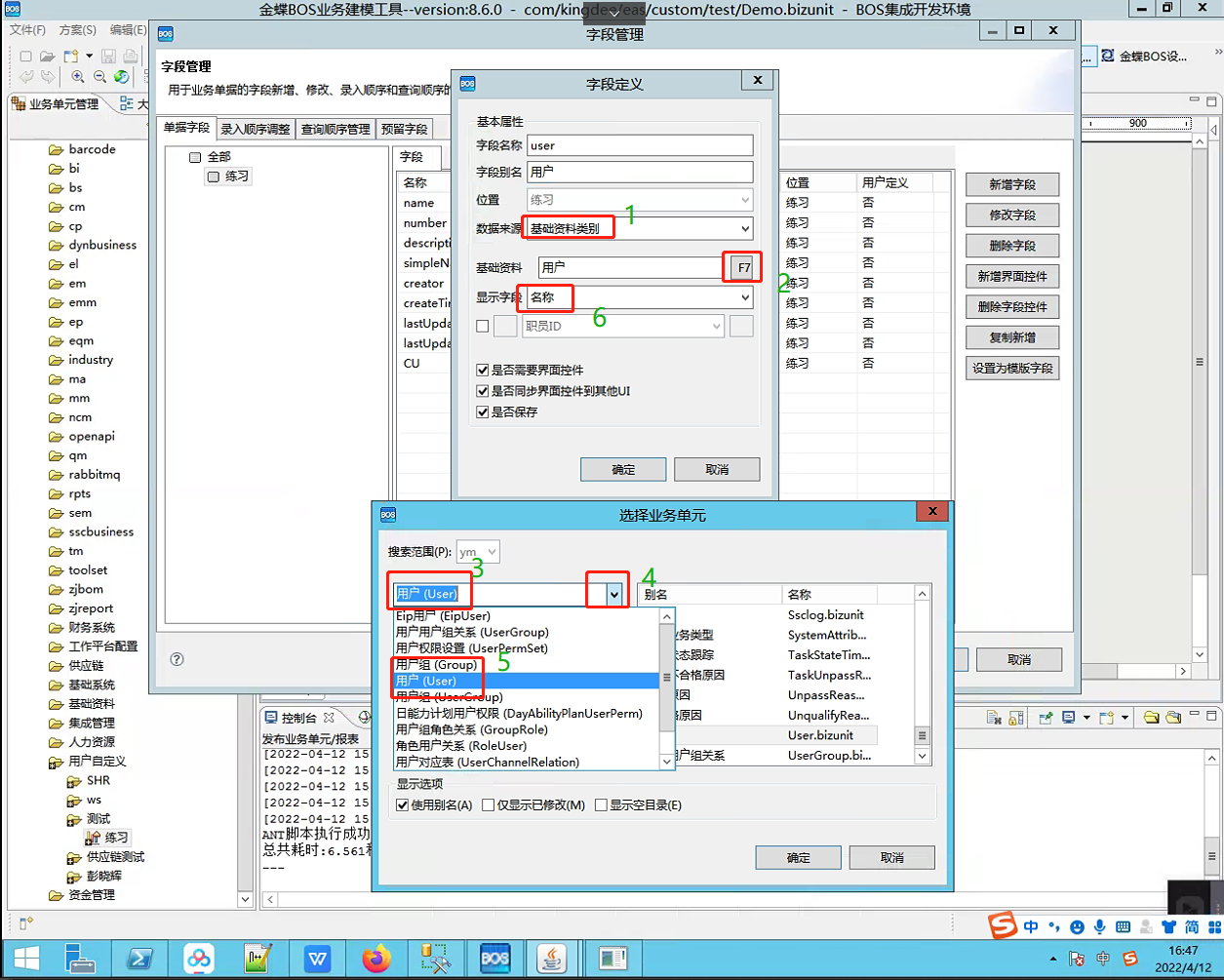Click the refresh globe icon in the toolbar
The width and height of the screenshot is (1224, 980).
pos(122,76)
